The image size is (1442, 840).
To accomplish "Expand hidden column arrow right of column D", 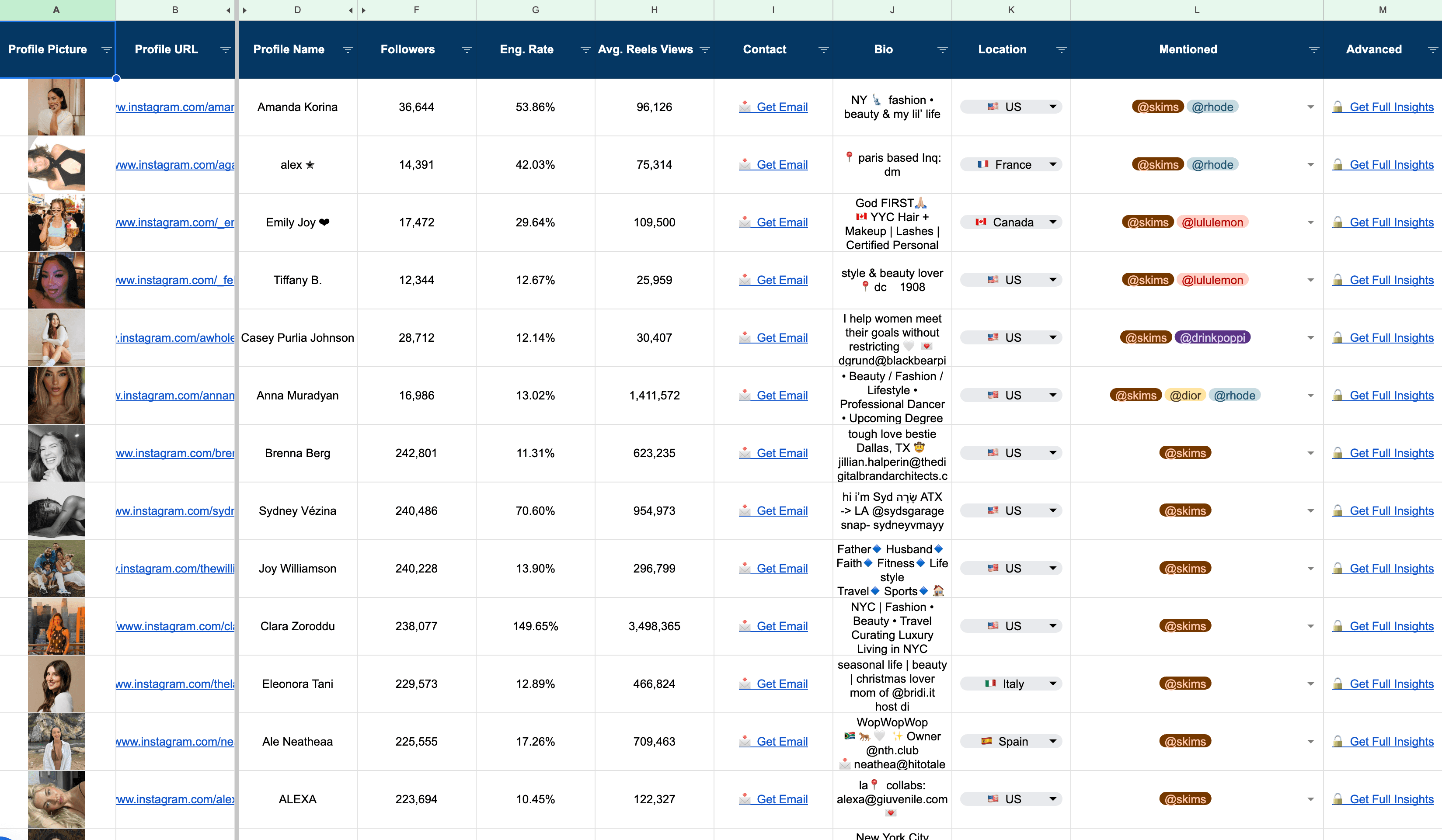I will (351, 10).
